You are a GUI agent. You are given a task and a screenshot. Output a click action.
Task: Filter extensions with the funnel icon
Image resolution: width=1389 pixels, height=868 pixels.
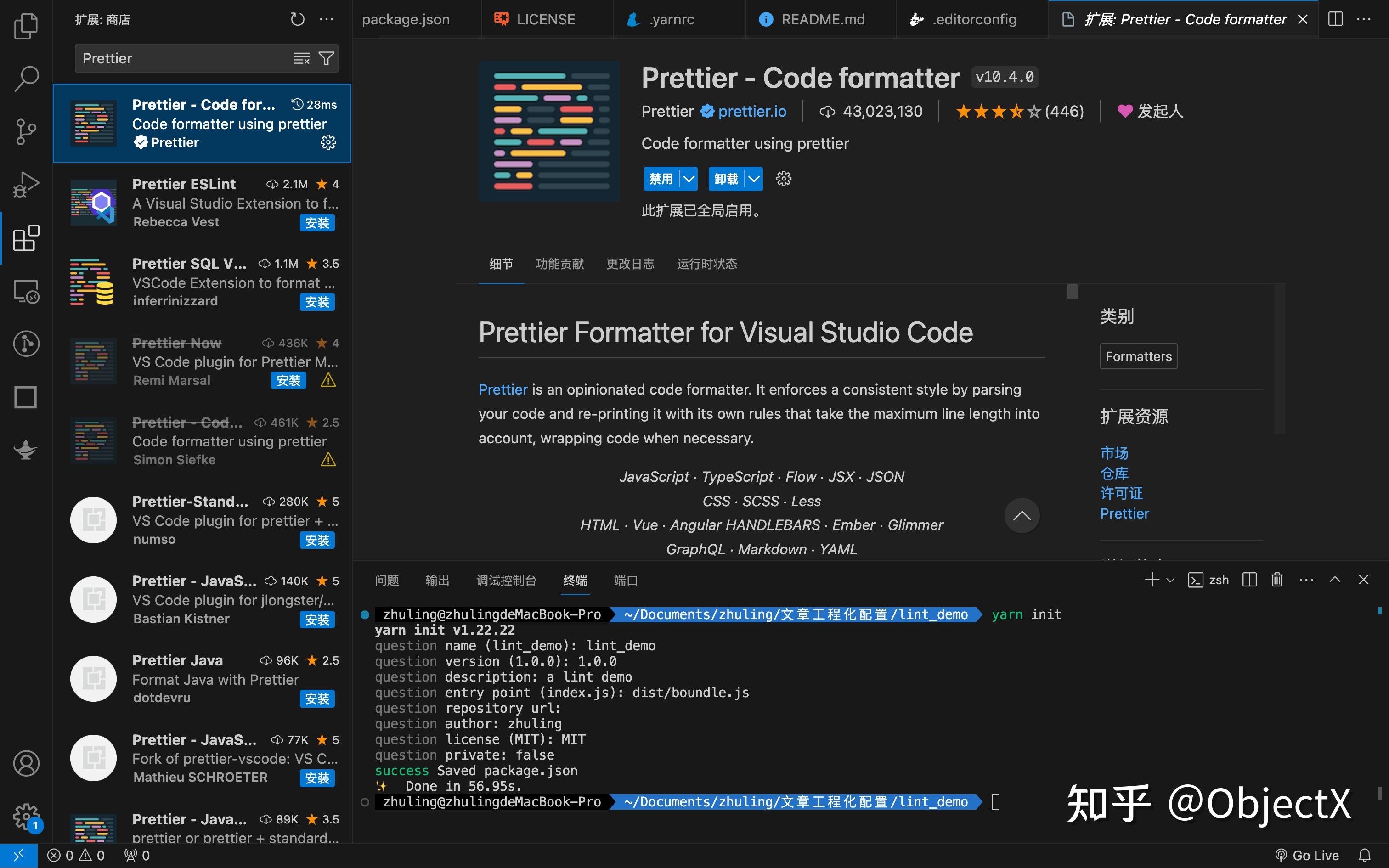tap(326, 59)
